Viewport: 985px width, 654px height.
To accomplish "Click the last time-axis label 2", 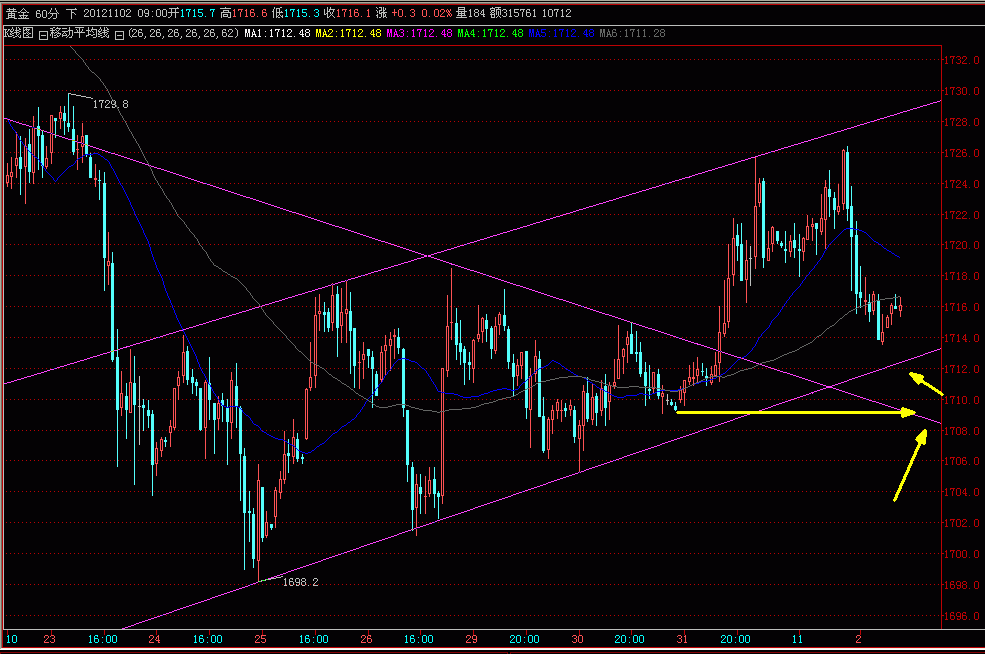I will 858,640.
